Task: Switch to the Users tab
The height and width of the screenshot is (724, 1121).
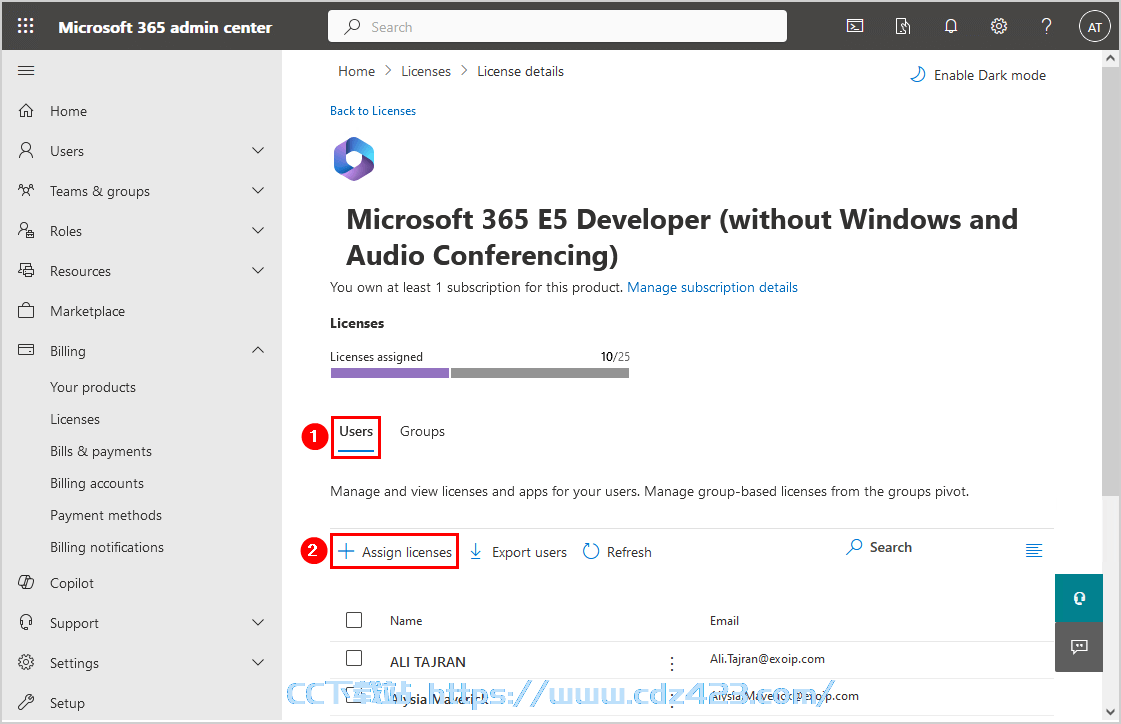Action: coord(356,431)
